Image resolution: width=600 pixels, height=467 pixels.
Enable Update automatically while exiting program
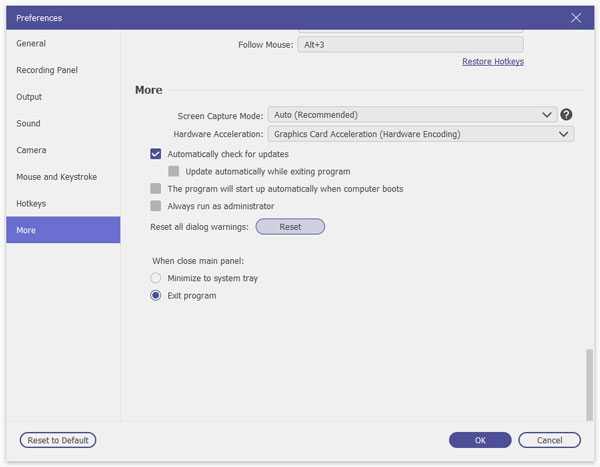[174, 171]
